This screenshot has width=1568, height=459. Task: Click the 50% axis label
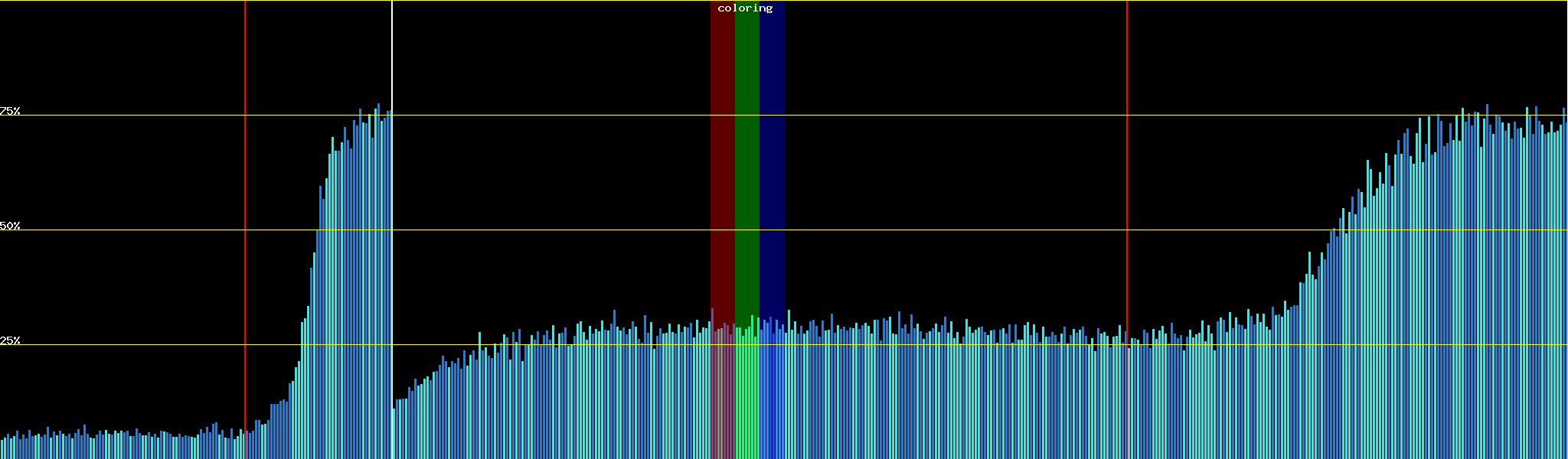pyautogui.click(x=10, y=226)
